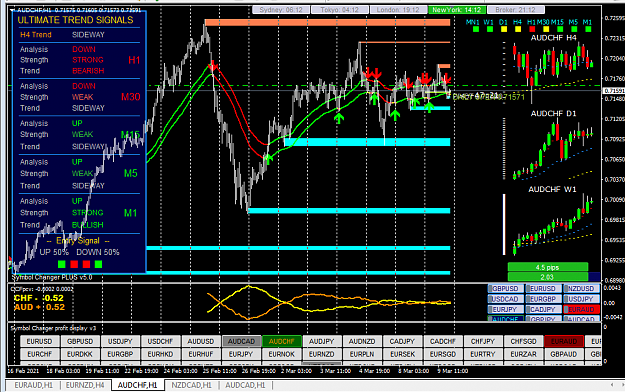Click EURUSD in the profit display row
Viewport: 625px width, 392px height.
pos(39,341)
